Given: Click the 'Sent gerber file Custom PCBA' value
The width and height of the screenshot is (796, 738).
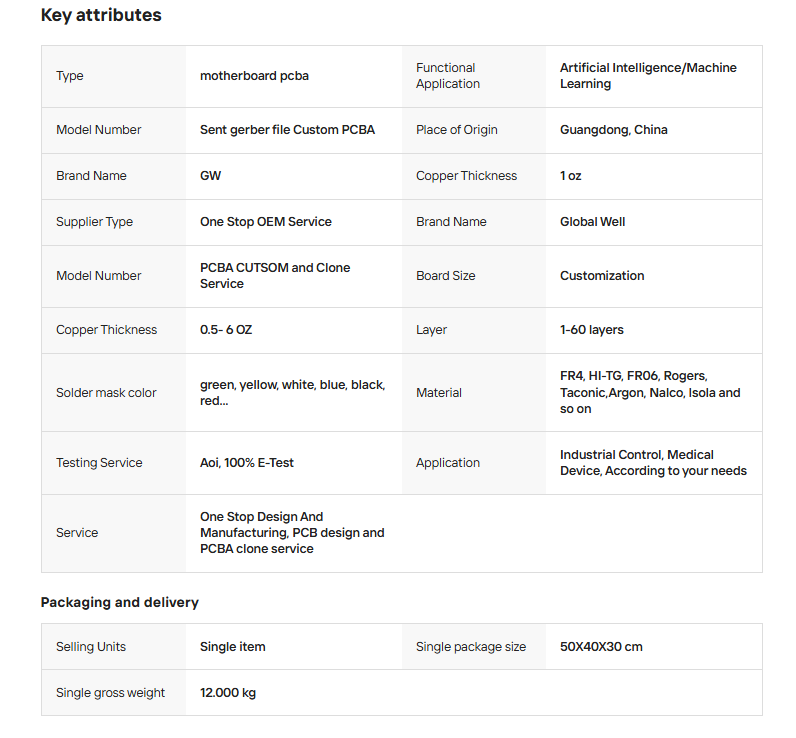Looking at the screenshot, I should click(287, 130).
